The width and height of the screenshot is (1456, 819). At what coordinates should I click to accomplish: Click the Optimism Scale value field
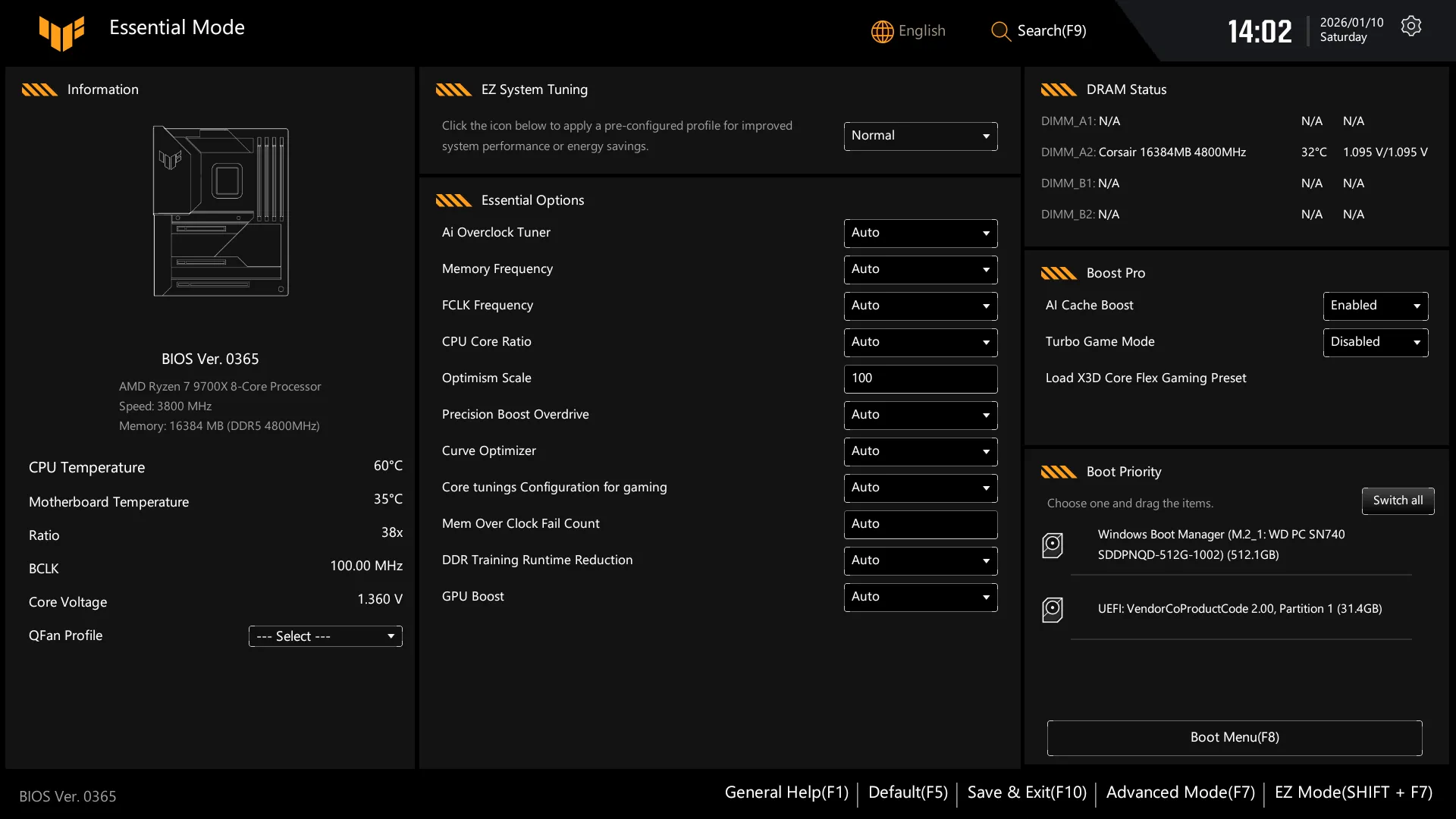tap(921, 378)
